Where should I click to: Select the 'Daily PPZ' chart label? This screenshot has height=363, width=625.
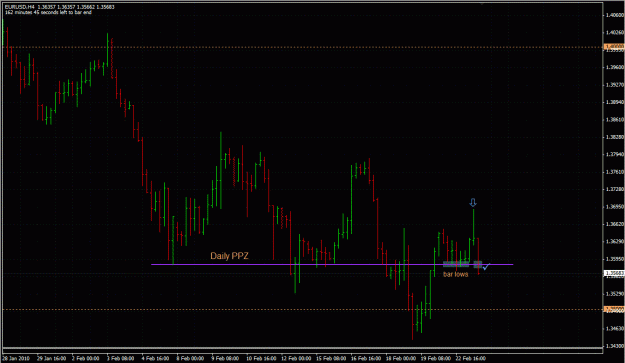229,256
